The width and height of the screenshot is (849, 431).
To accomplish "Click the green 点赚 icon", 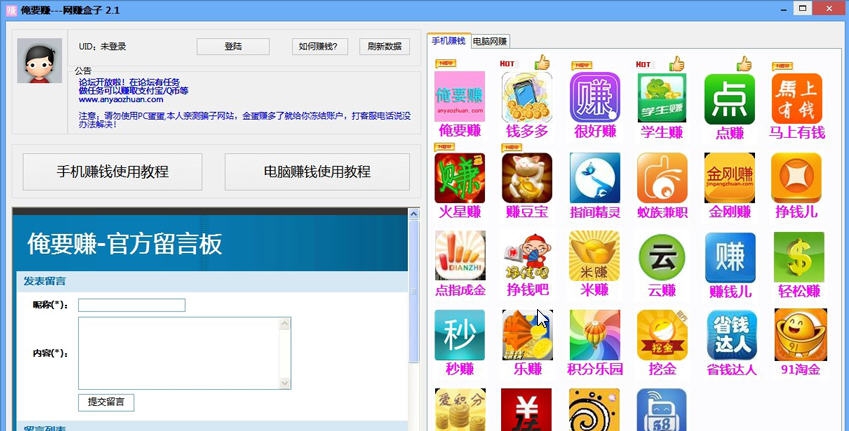I will (729, 99).
